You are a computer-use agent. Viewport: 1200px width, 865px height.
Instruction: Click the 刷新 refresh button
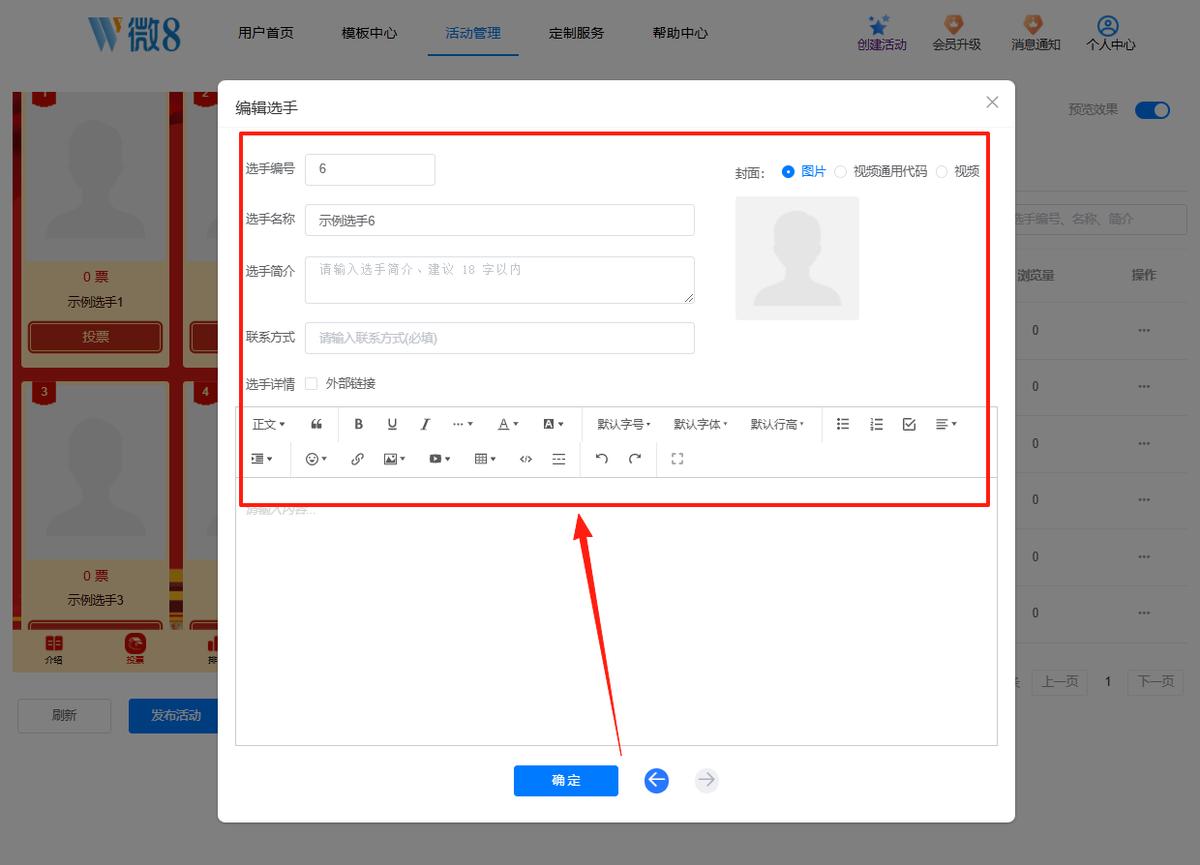coord(64,715)
